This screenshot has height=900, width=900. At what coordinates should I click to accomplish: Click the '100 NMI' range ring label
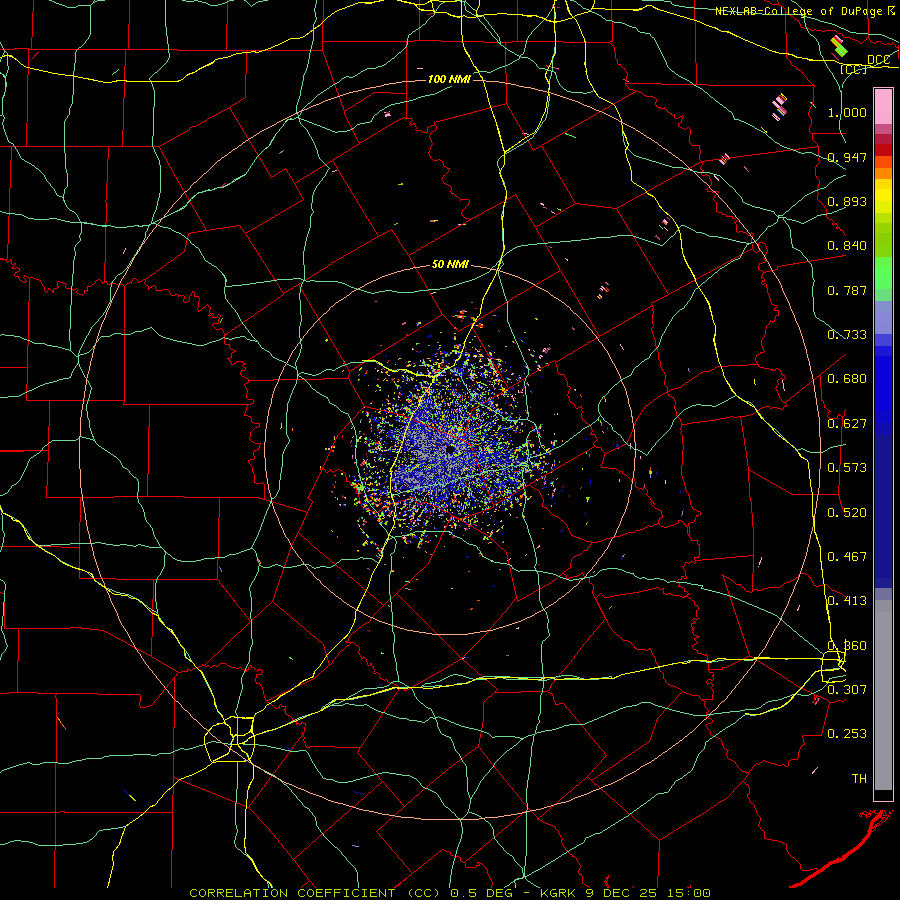449,79
